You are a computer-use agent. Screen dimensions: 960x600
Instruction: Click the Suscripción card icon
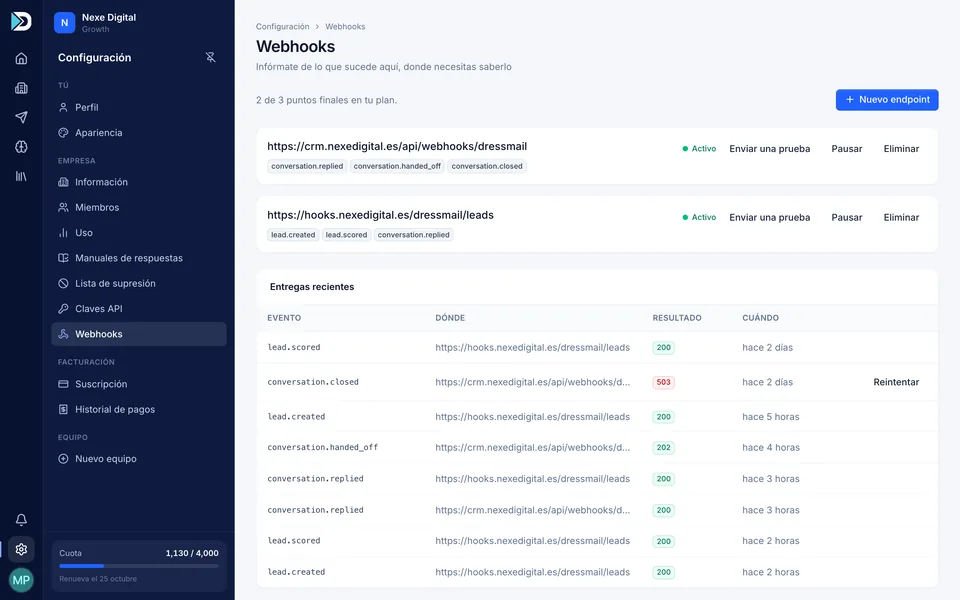(x=63, y=384)
